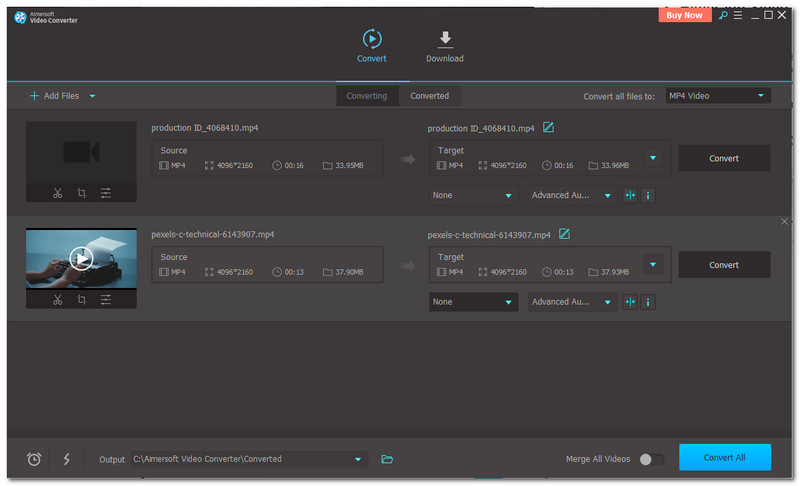Open Advanced Audio dropdown for production ID_4068410.mp4

click(x=572, y=196)
